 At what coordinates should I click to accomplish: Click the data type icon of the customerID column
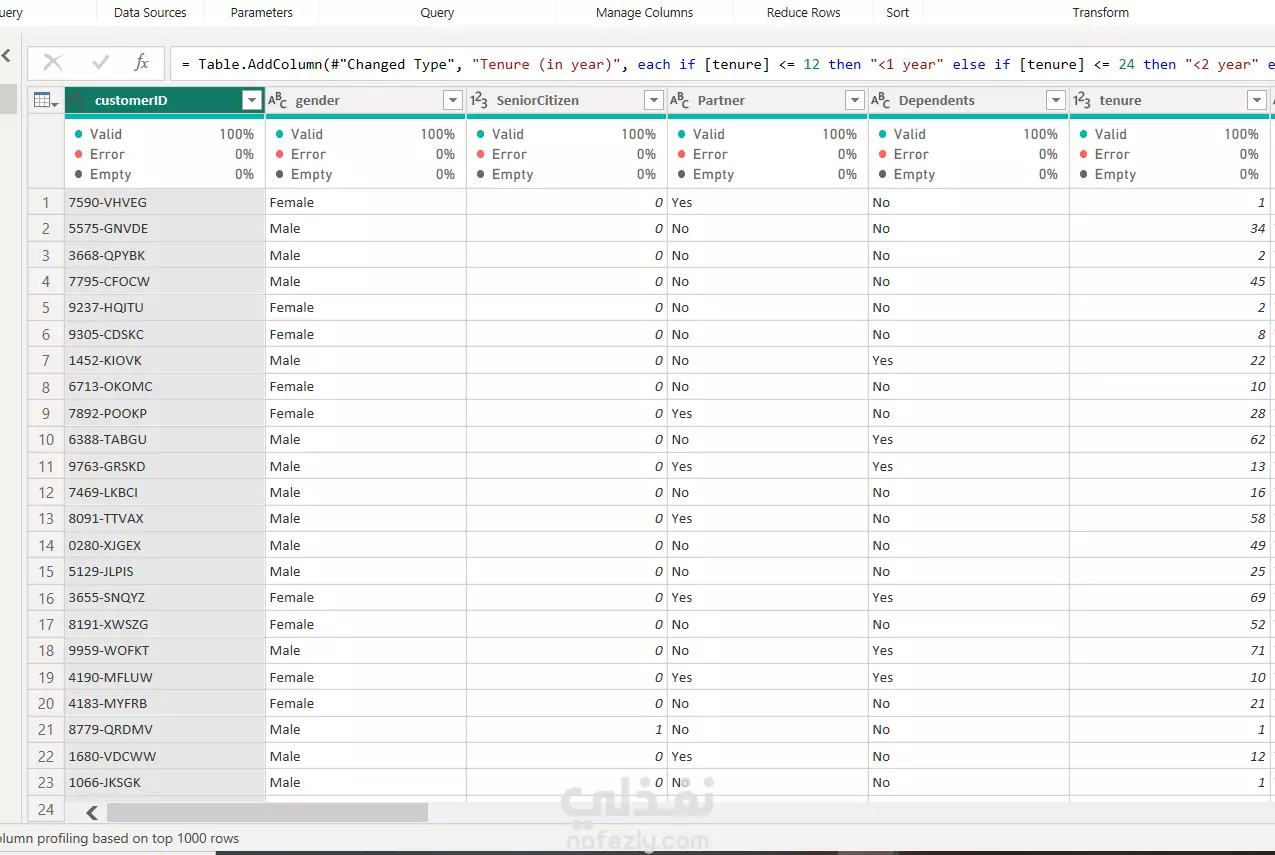[x=78, y=100]
